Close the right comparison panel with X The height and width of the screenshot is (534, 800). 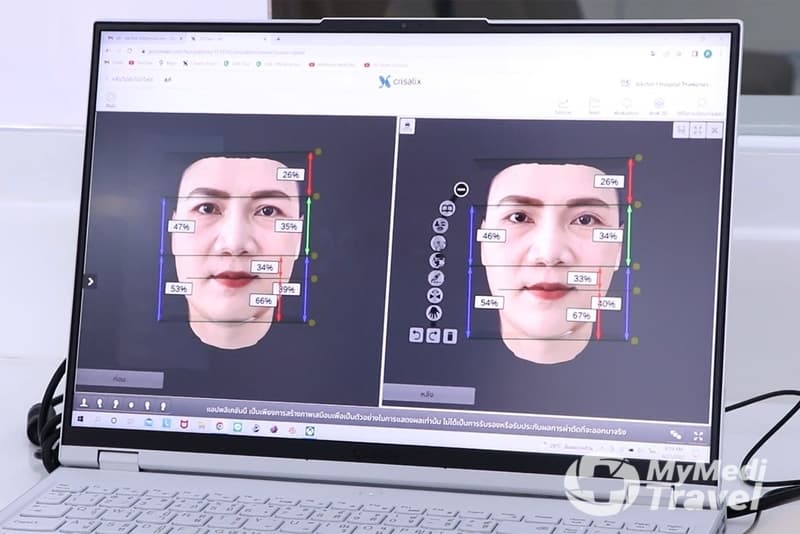click(x=714, y=130)
